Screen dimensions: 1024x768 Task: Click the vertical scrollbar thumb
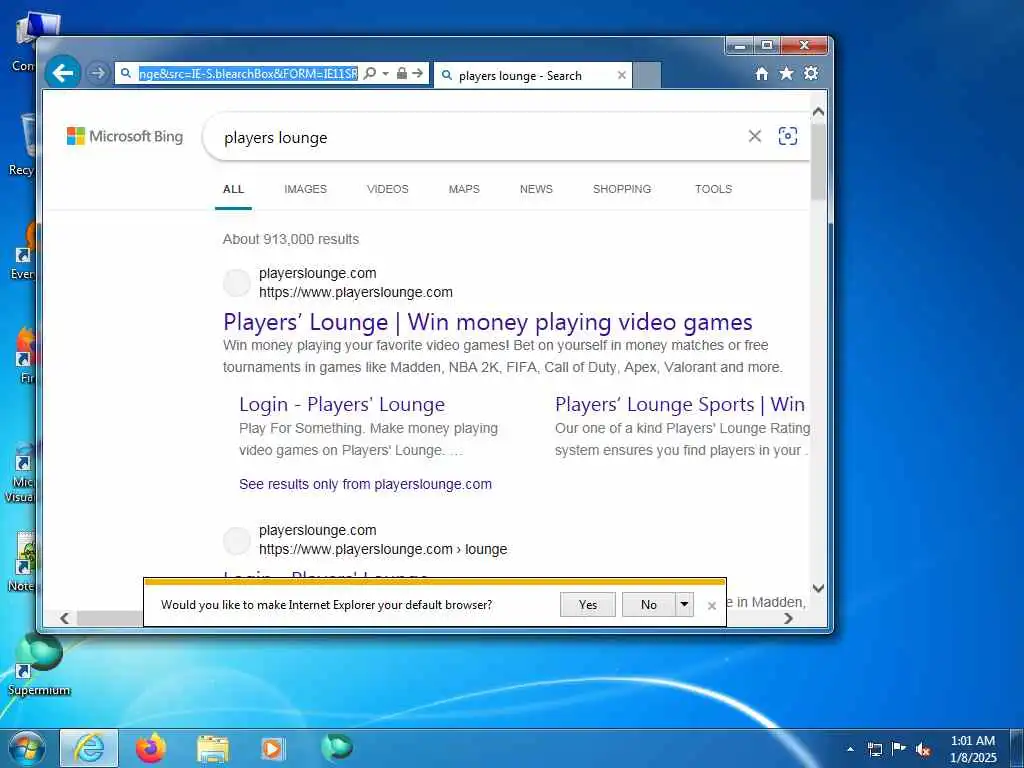(818, 162)
